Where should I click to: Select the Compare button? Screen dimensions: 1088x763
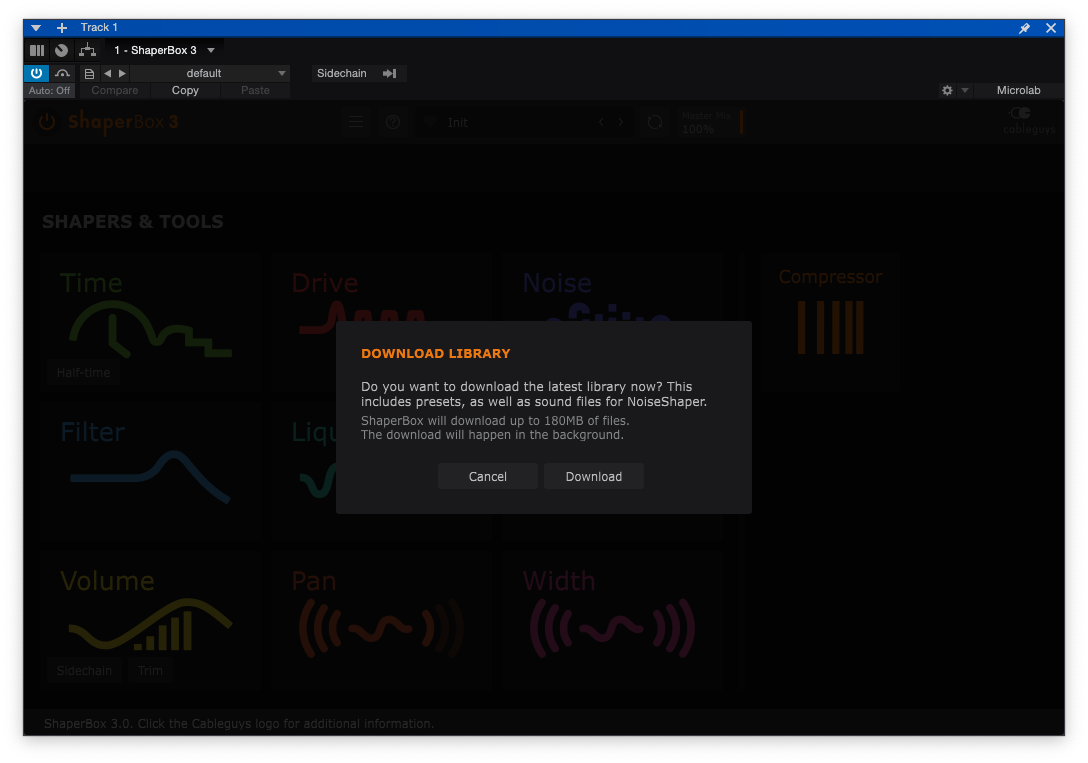(x=114, y=90)
